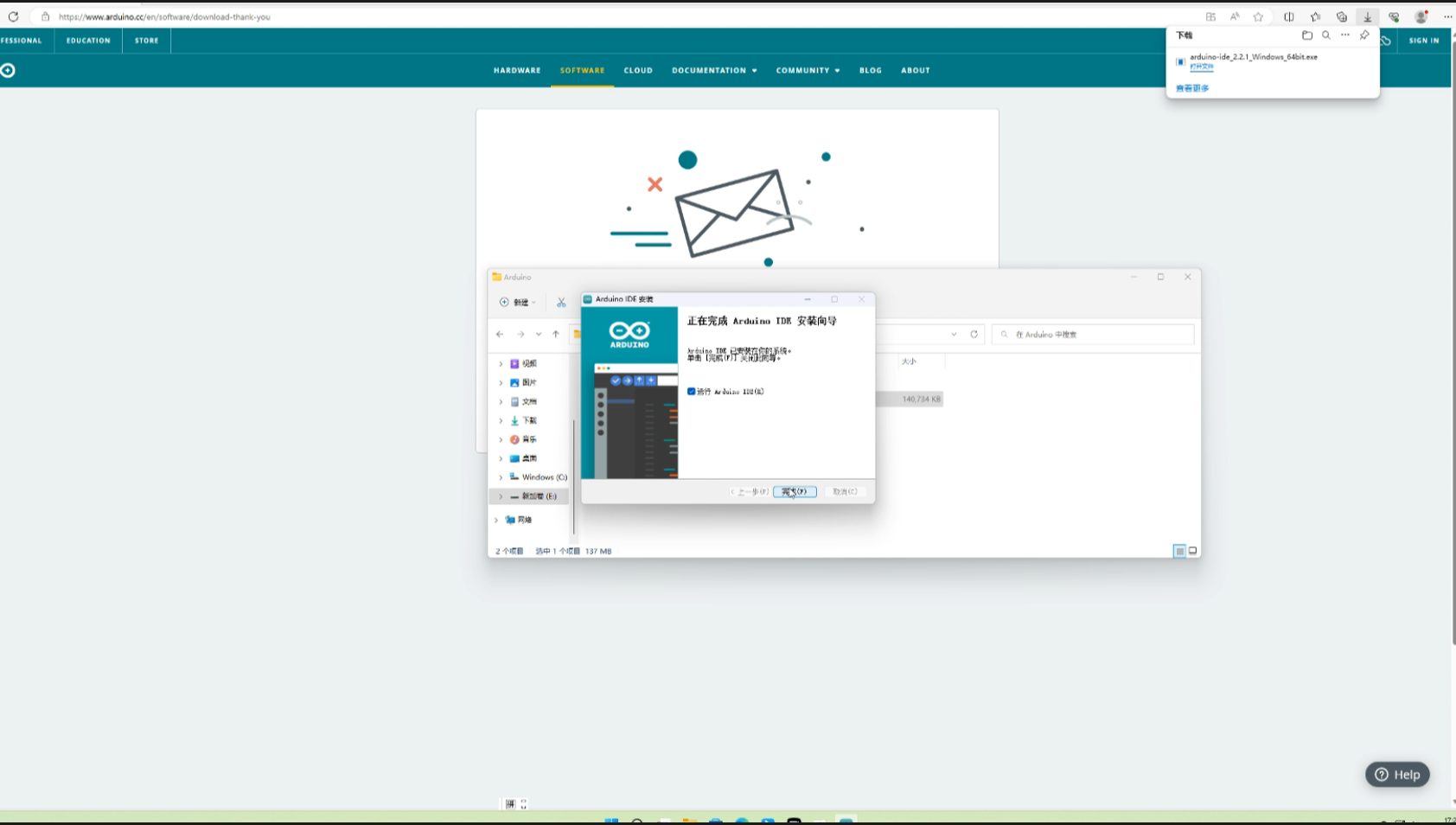The width and height of the screenshot is (1456, 825).
Task: Switch Explorer to large icons view
Action: 1193,551
